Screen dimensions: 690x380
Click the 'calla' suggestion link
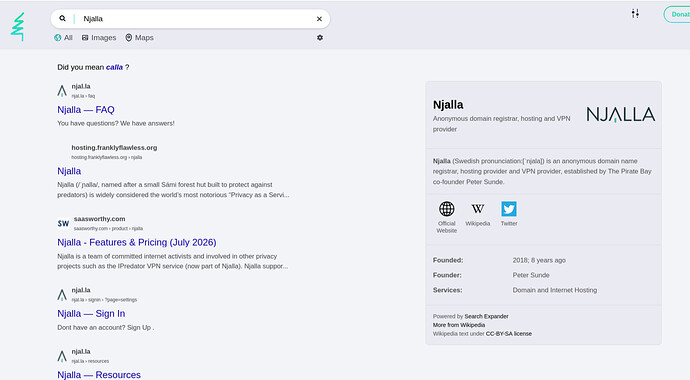click(x=114, y=67)
